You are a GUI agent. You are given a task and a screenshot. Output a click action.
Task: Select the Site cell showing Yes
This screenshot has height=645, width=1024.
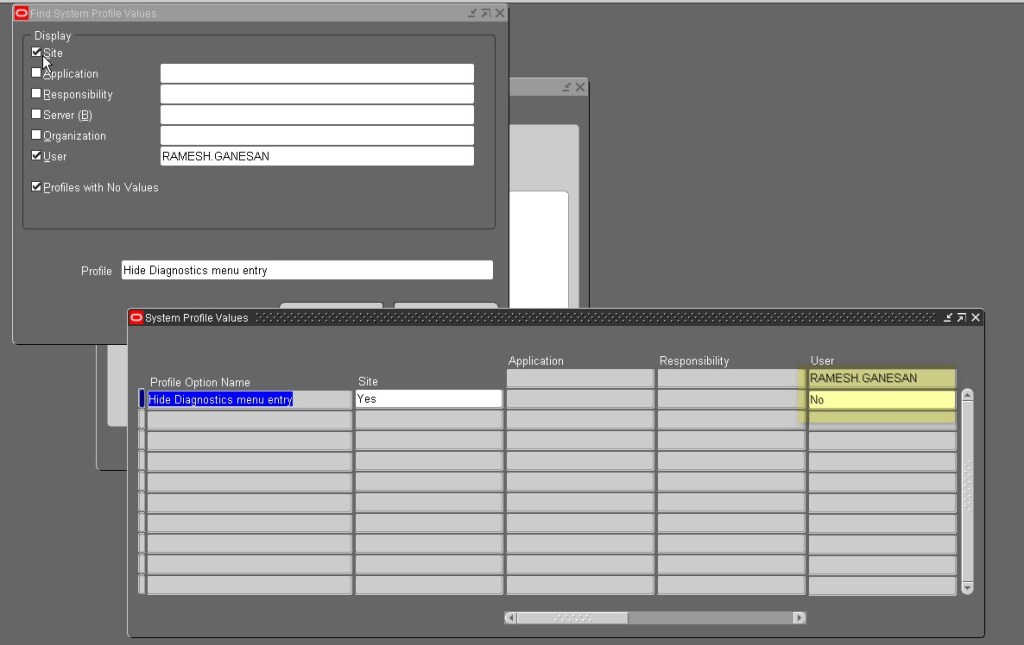click(429, 398)
